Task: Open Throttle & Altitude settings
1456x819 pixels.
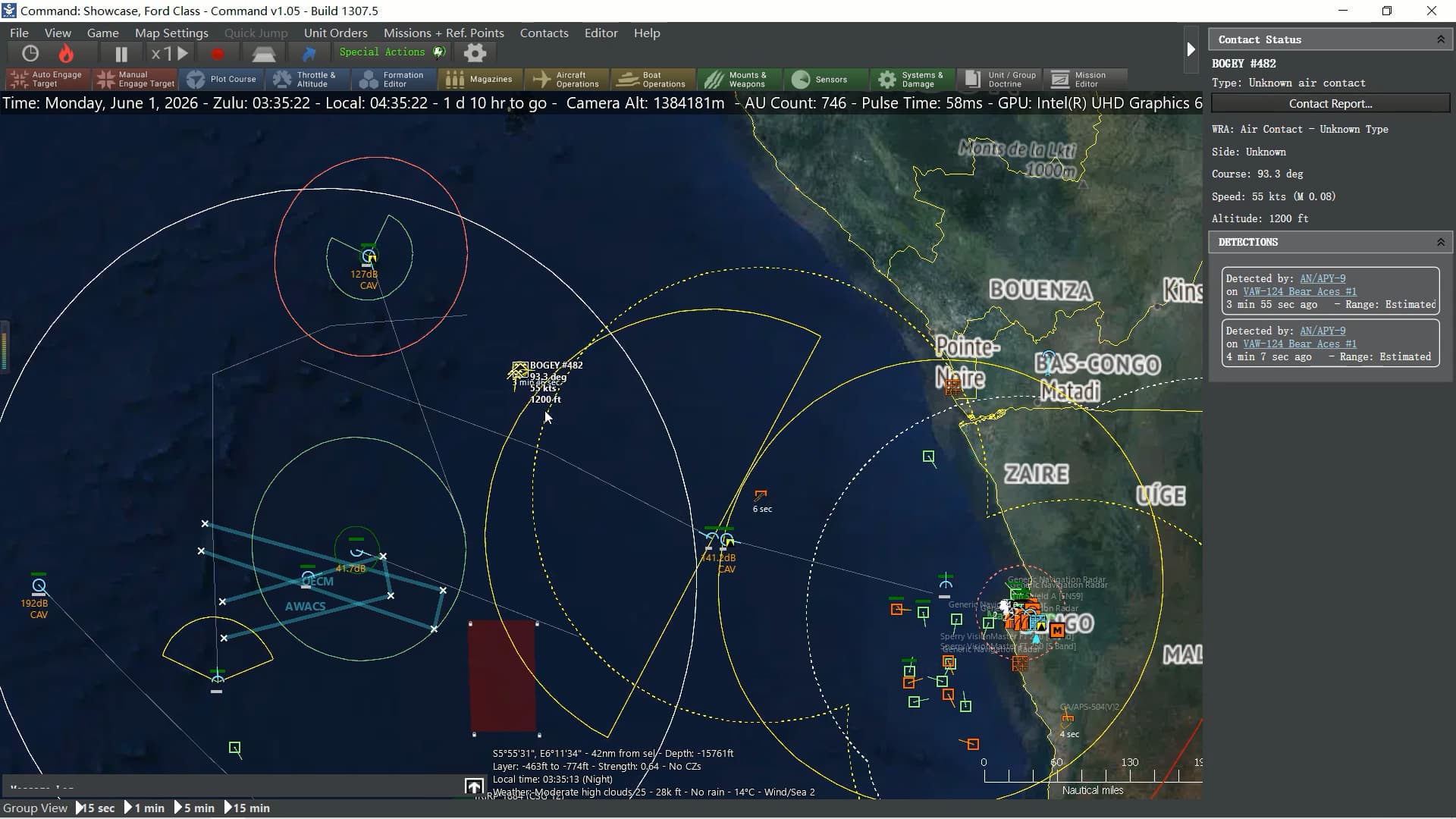Action: coord(306,79)
